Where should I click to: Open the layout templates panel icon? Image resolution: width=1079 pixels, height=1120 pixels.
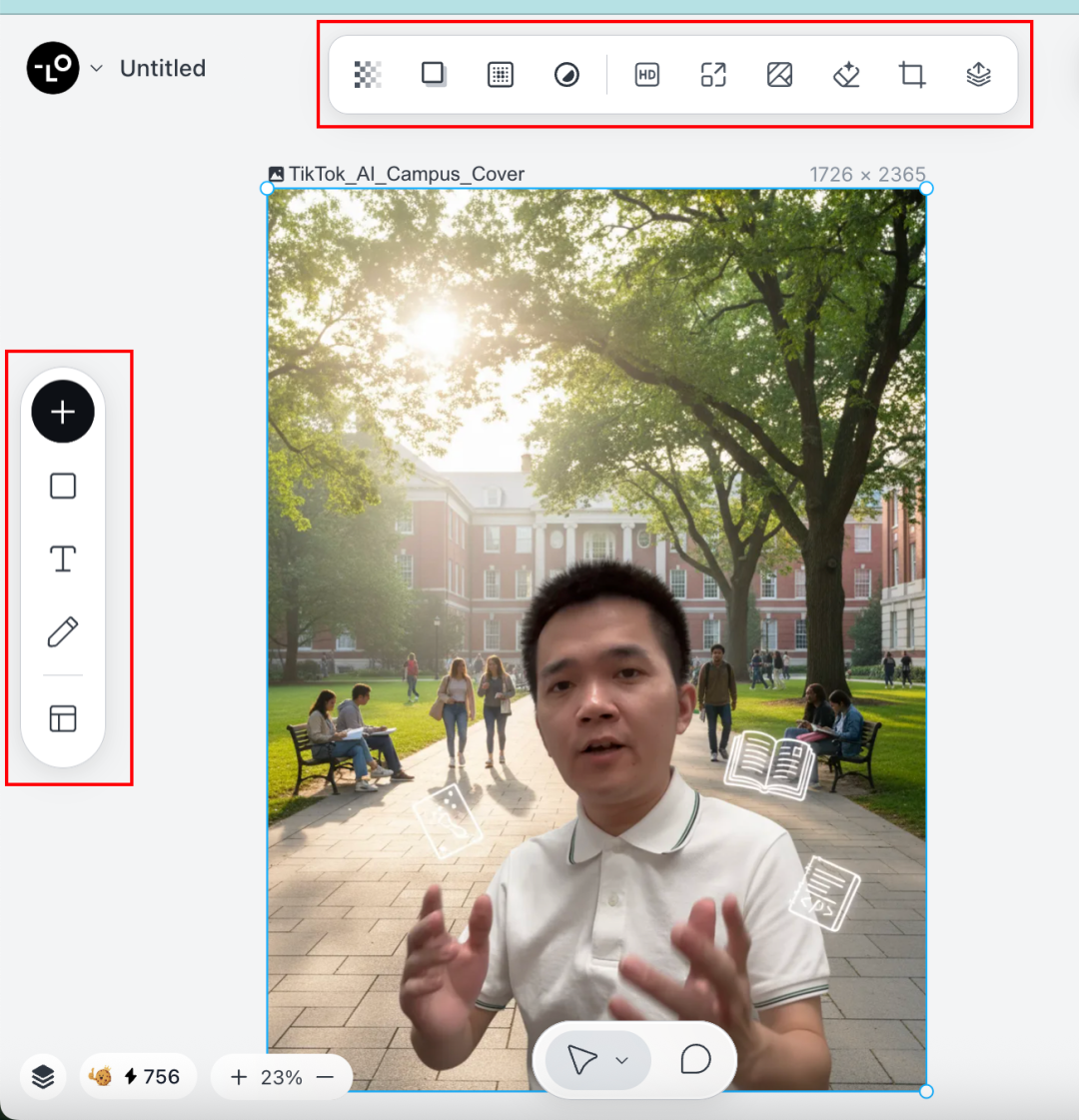(63, 718)
